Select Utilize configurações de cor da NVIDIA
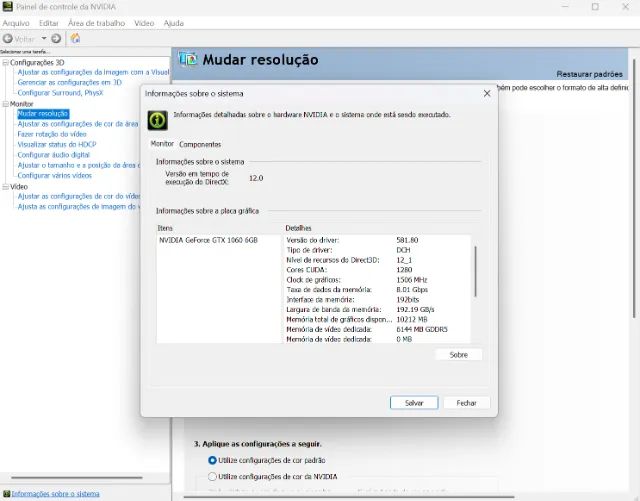The height and width of the screenshot is (501, 640). 212,477
